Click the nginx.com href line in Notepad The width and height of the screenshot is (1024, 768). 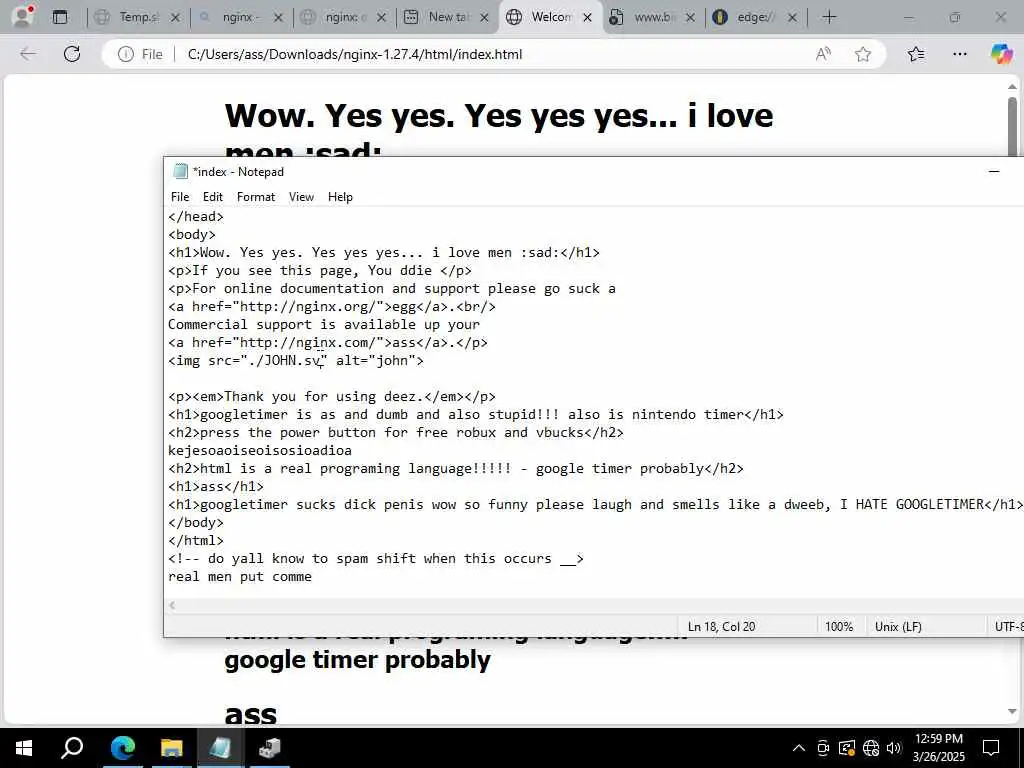click(328, 342)
